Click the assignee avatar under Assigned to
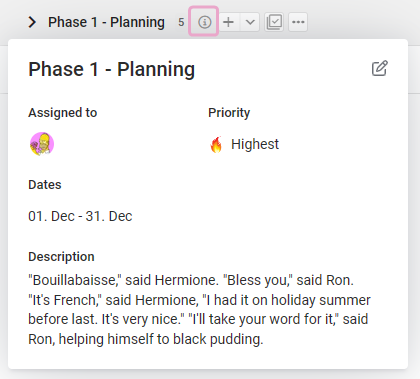Screen dimensions: 420x379 (42, 144)
